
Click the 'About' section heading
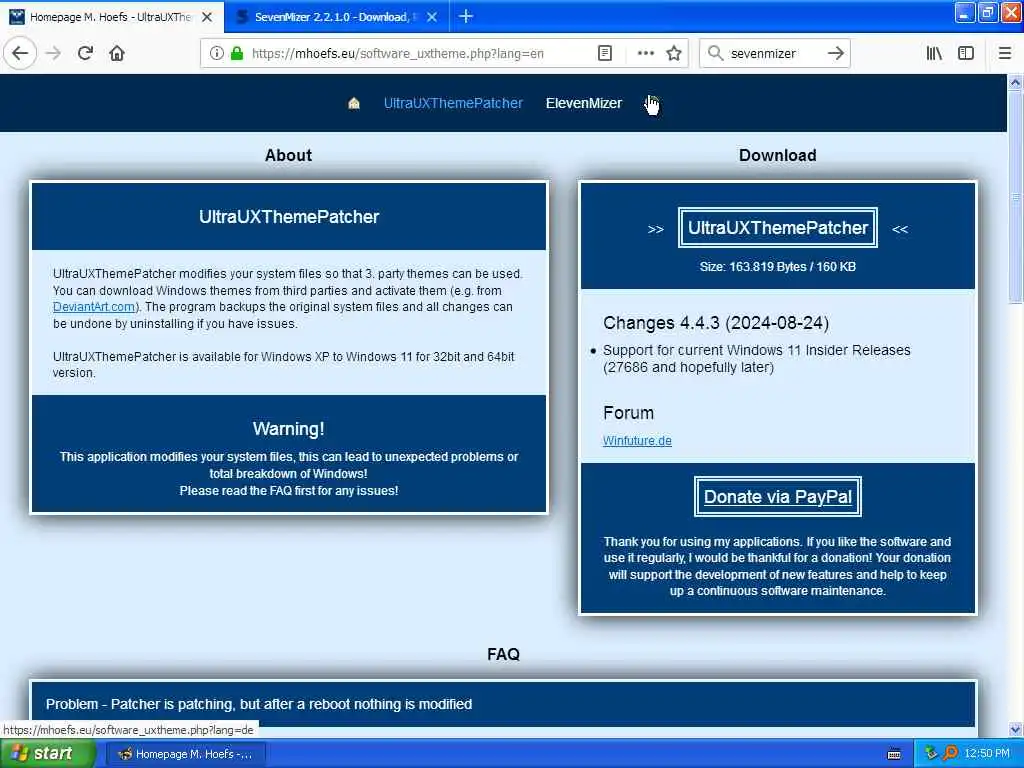point(289,155)
